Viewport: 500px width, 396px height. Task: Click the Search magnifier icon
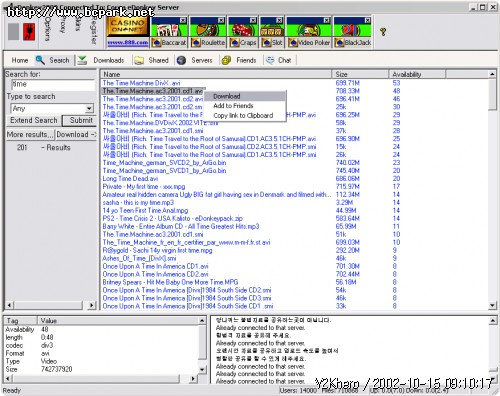[40, 60]
